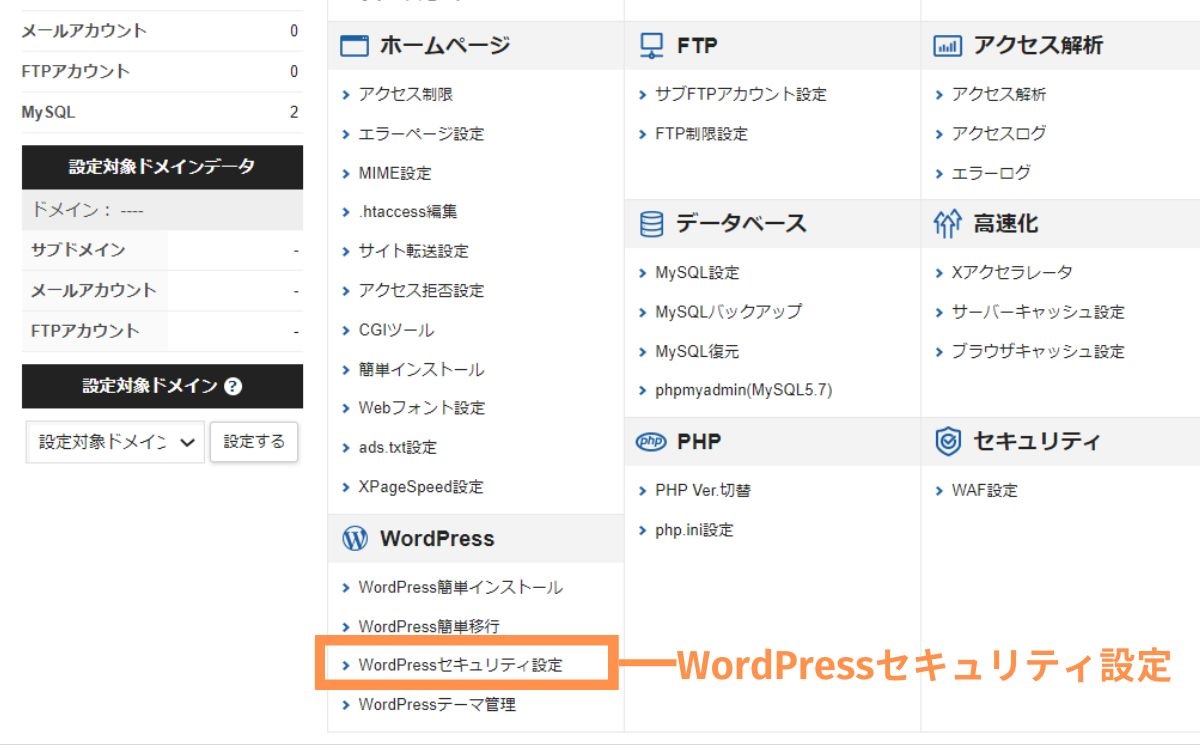Open アクセス解析 link in the list
This screenshot has height=745, width=1200.
pos(999,94)
